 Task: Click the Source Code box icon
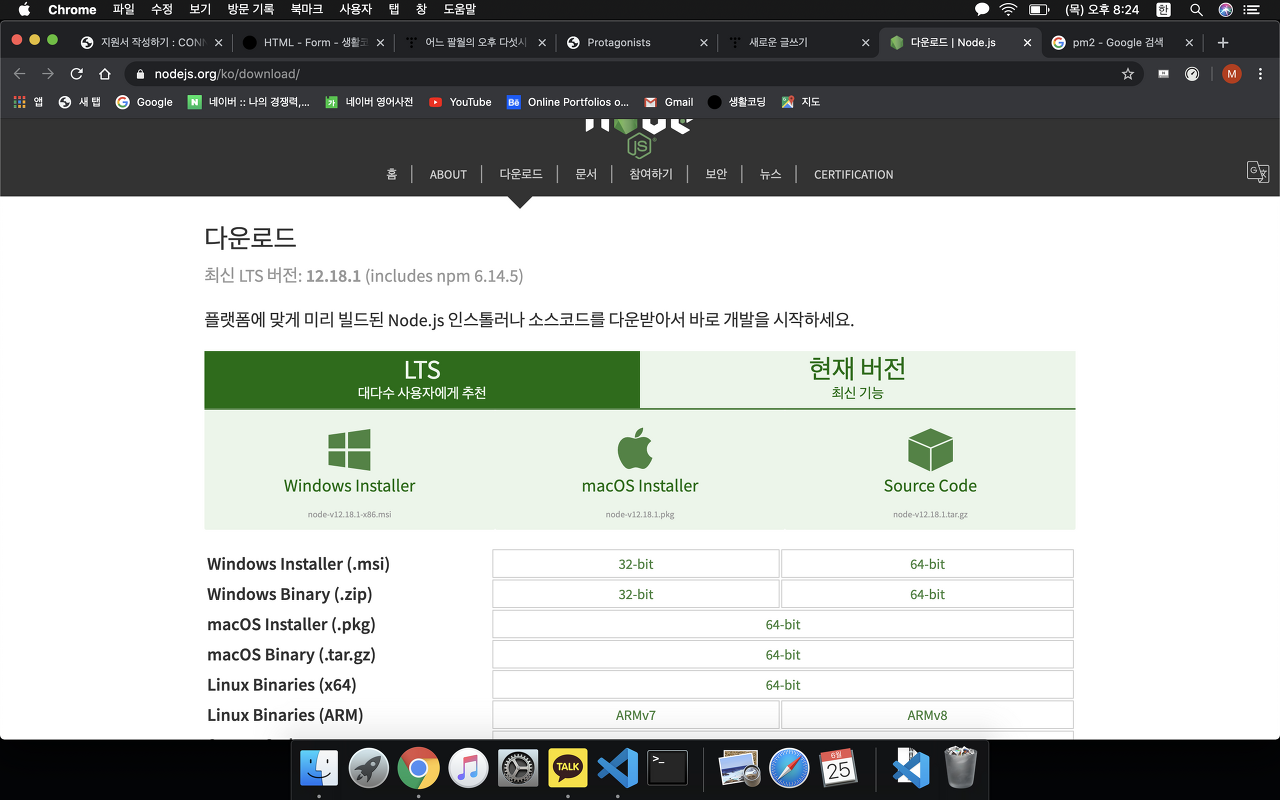tap(930, 450)
